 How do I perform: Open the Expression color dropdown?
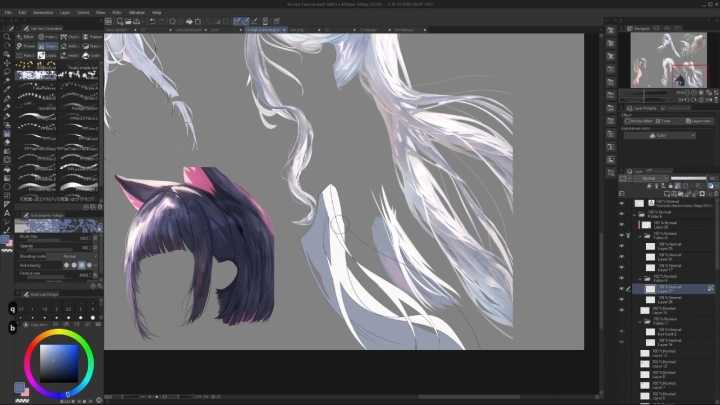(659, 135)
